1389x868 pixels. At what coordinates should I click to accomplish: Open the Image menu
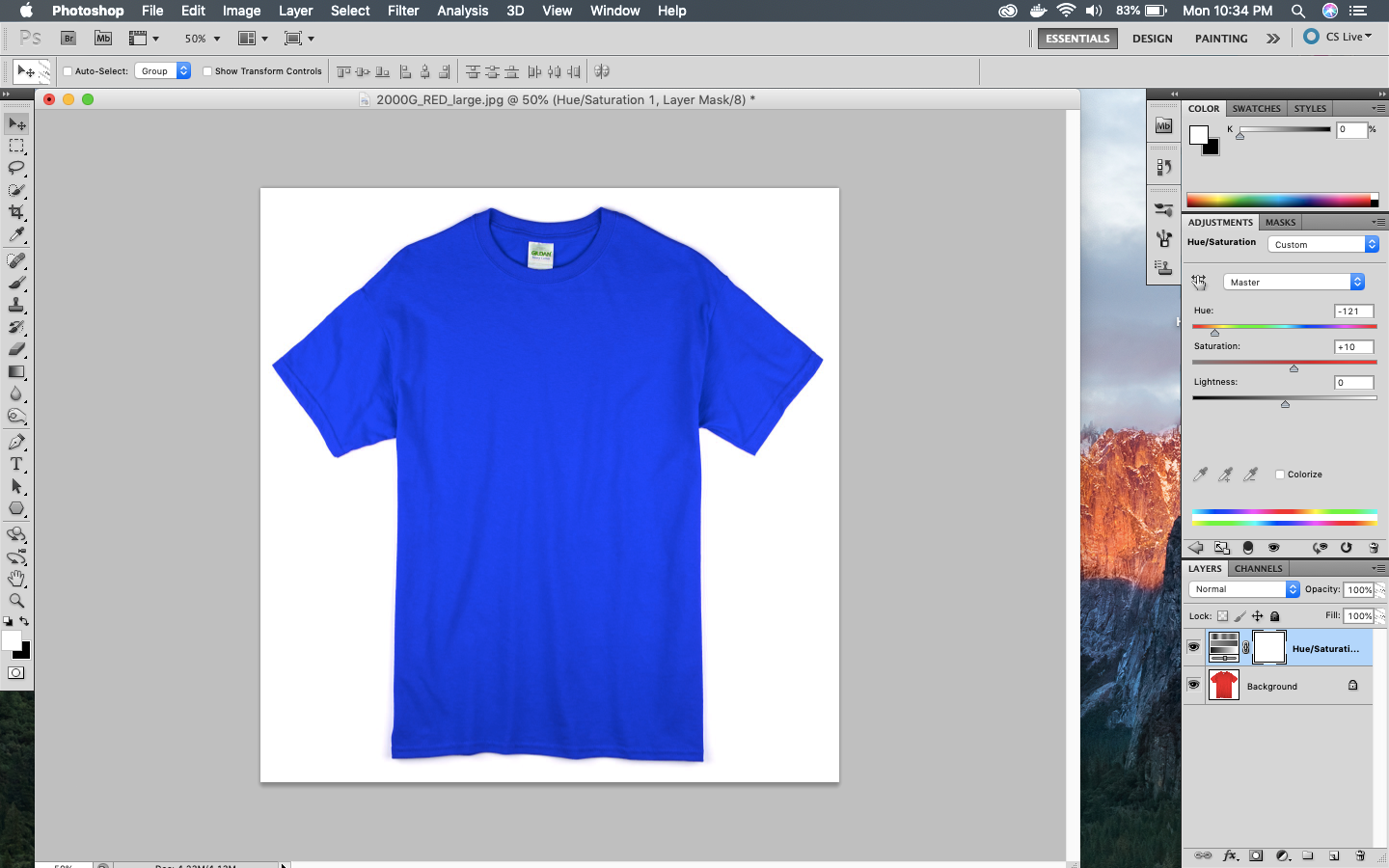pyautogui.click(x=241, y=11)
